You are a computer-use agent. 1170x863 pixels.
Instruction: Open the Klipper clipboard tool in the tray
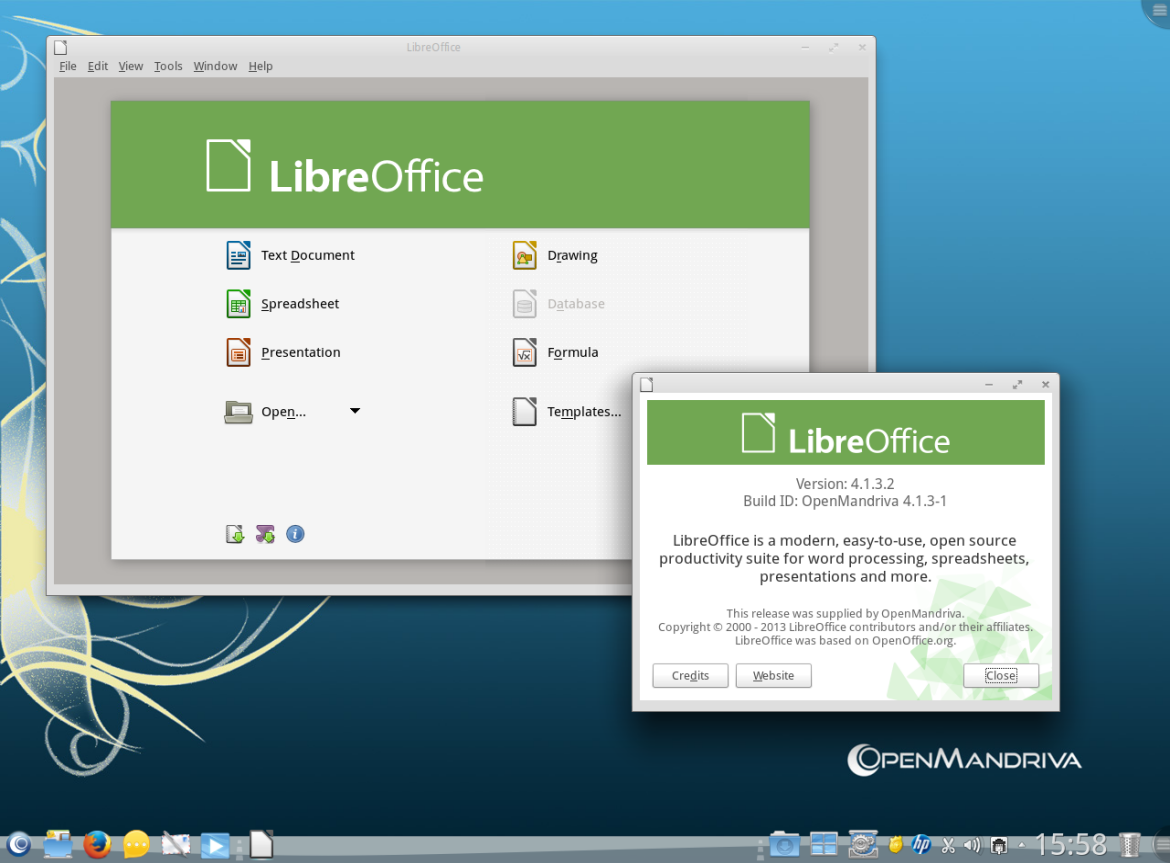click(949, 844)
